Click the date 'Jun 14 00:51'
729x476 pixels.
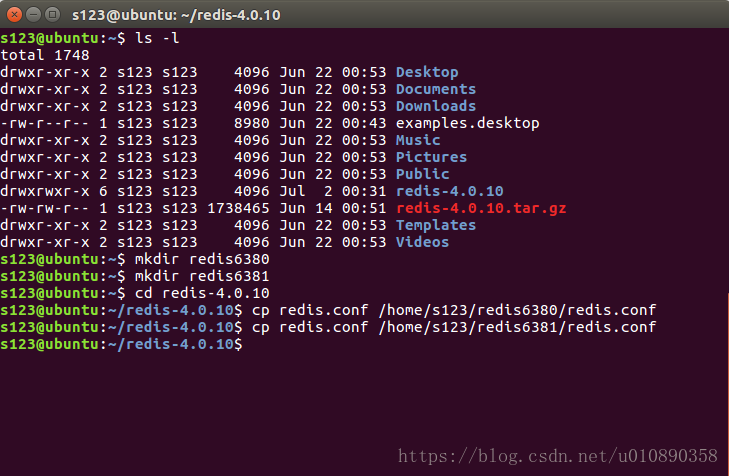click(x=332, y=208)
